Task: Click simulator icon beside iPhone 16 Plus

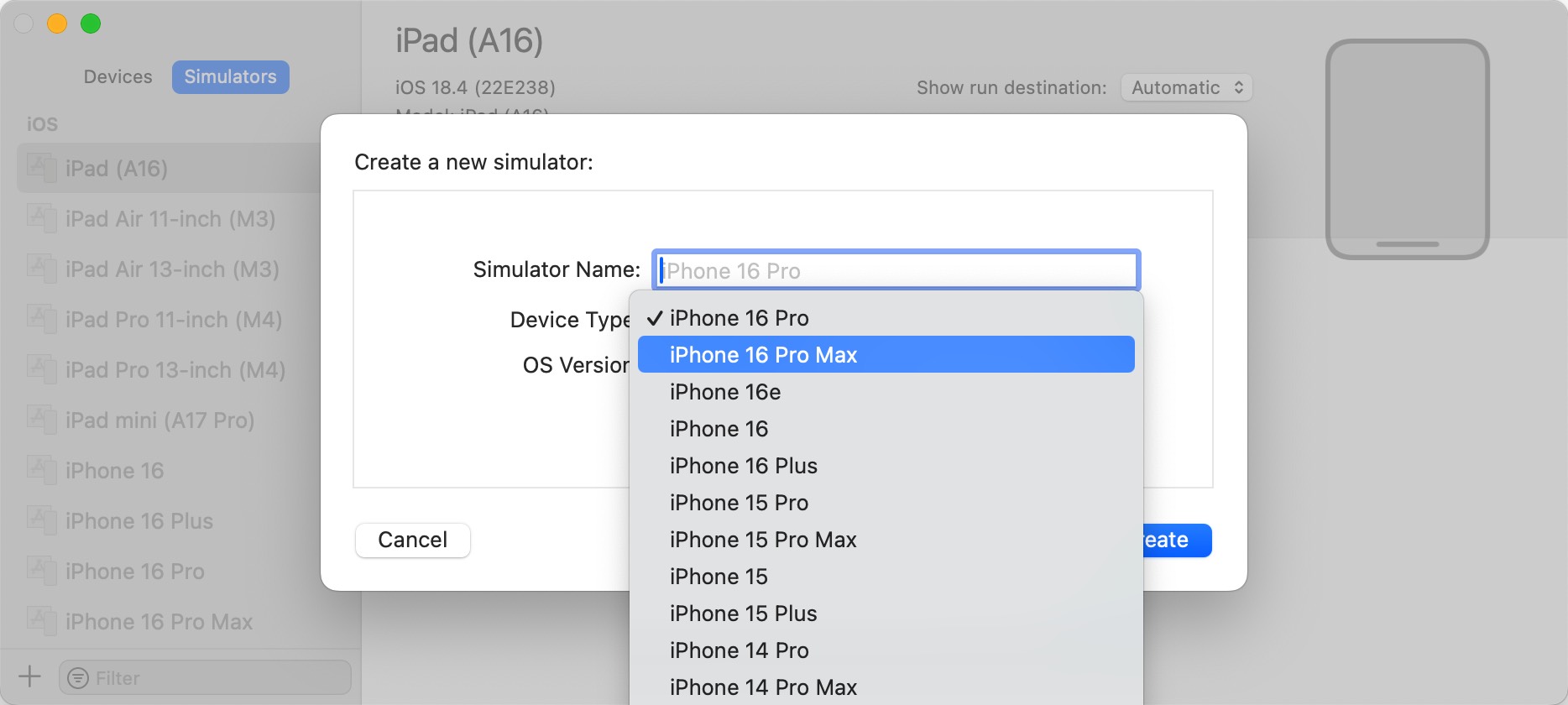Action: click(x=42, y=520)
